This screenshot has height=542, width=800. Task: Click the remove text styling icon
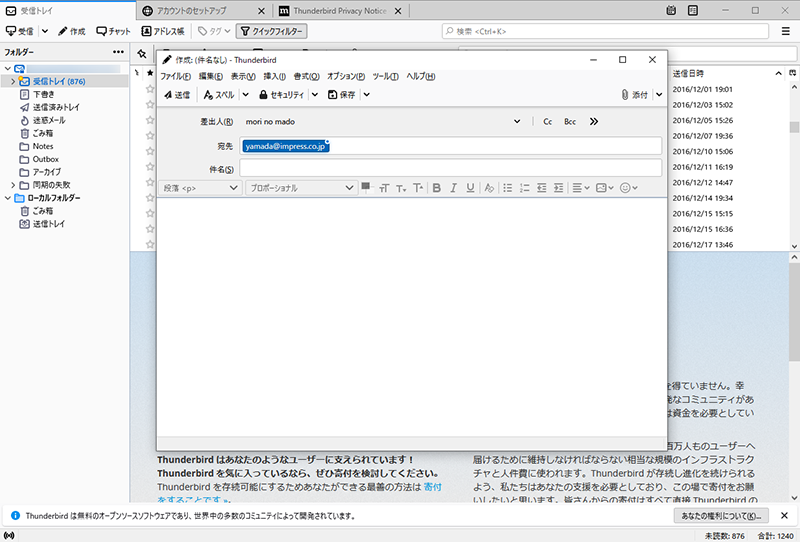(489, 188)
